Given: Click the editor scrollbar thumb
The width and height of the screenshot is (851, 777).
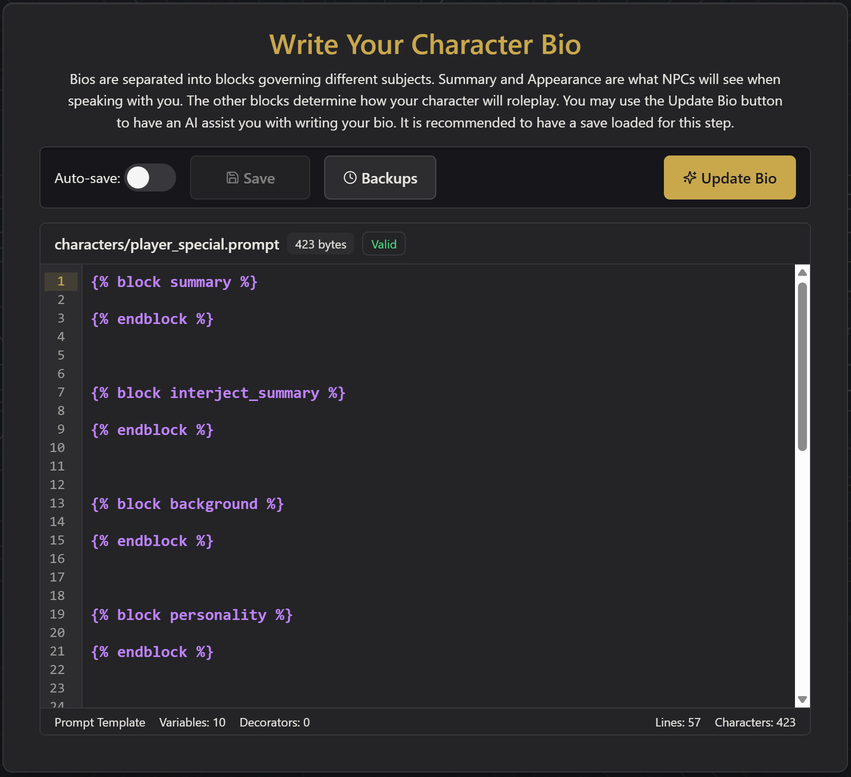Looking at the screenshot, I should 802,367.
